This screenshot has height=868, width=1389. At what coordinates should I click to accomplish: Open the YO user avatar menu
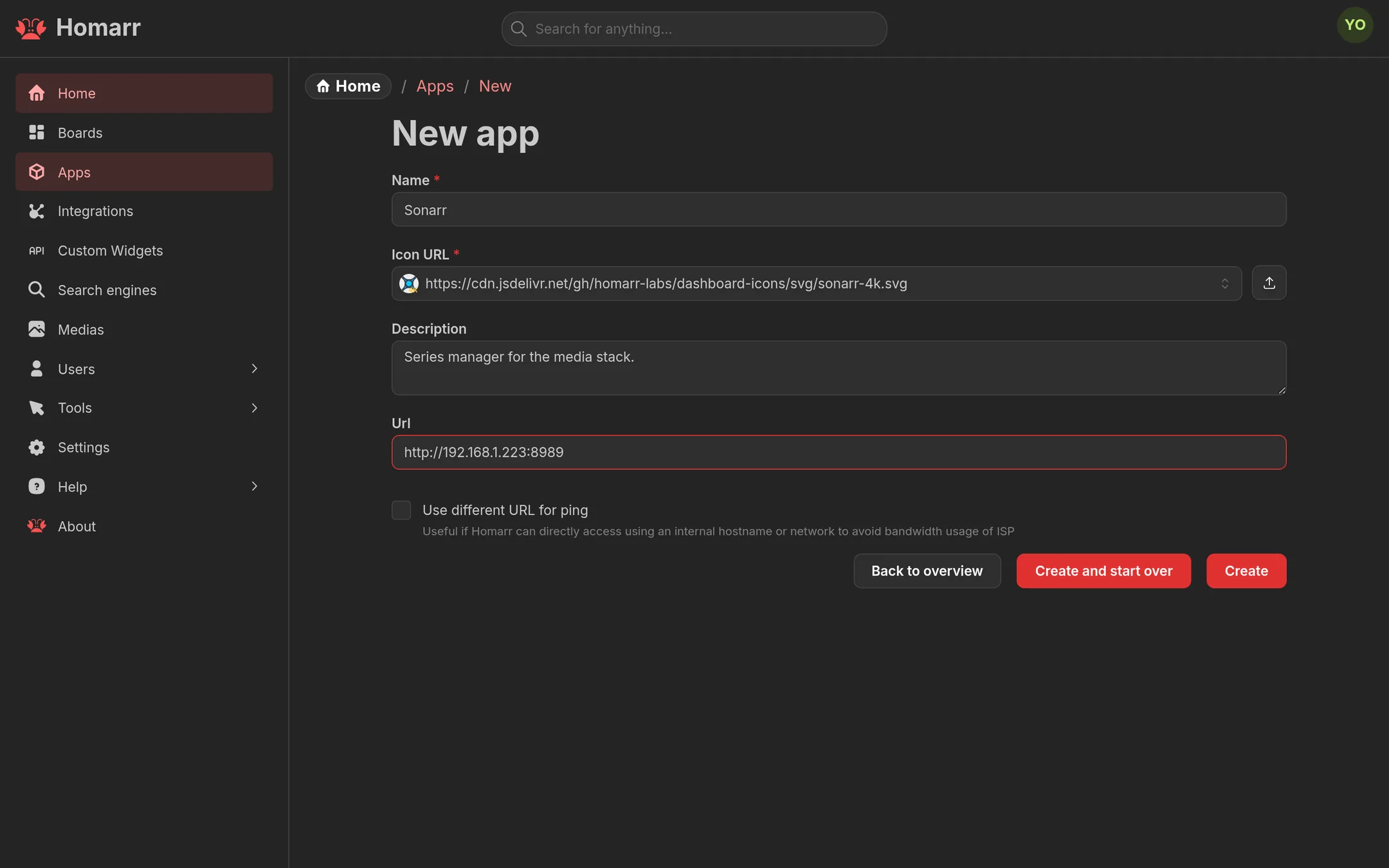[x=1355, y=25]
